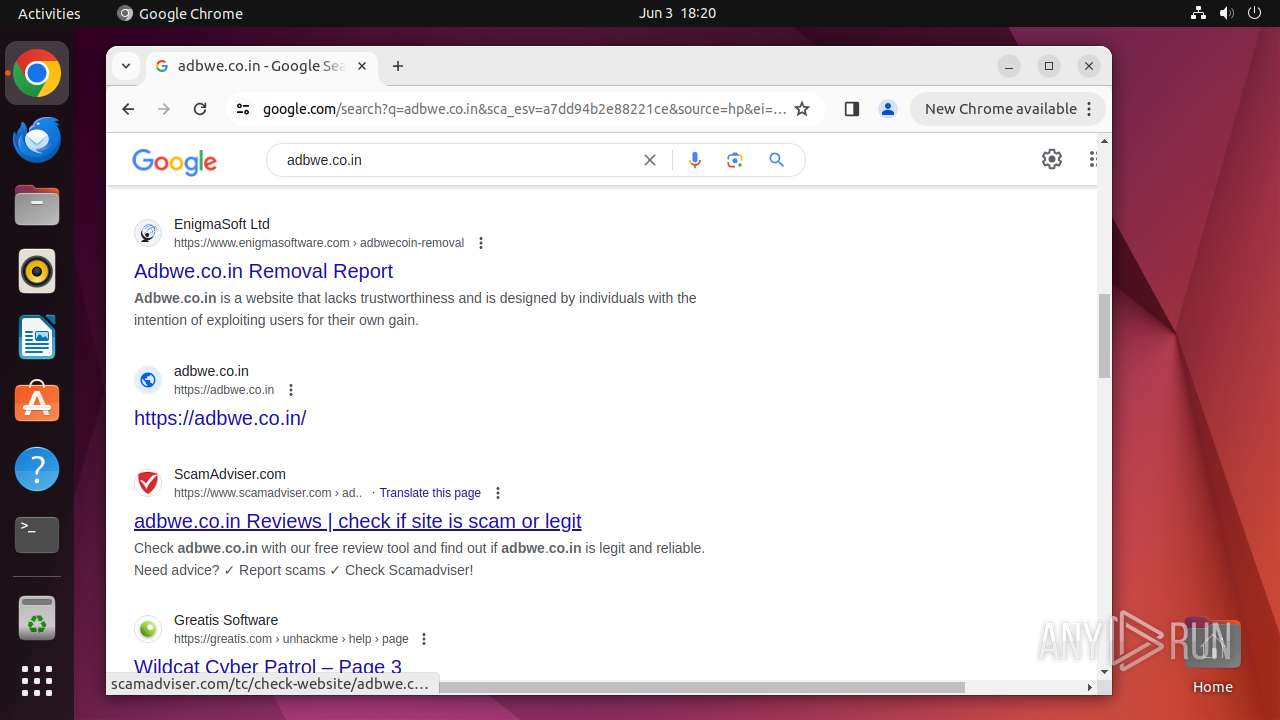Open the Google apps grid
Screen dimensions: 1280x720
(1093, 159)
